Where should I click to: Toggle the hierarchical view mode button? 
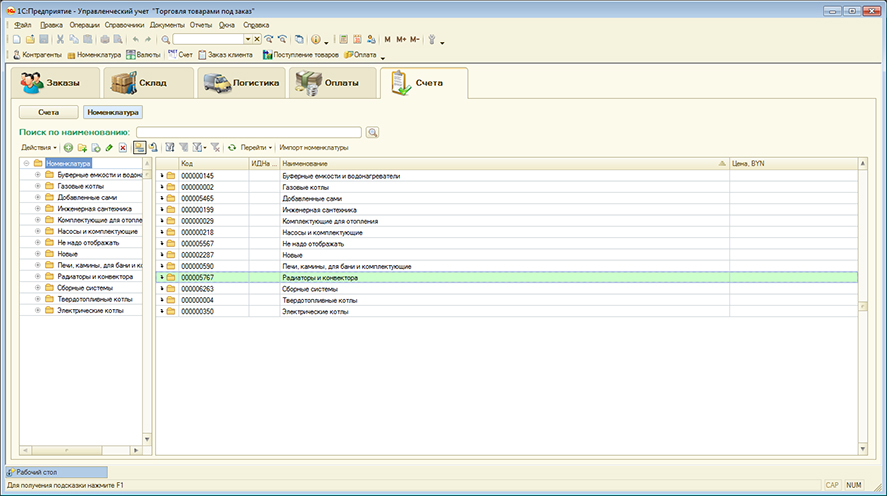click(139, 147)
